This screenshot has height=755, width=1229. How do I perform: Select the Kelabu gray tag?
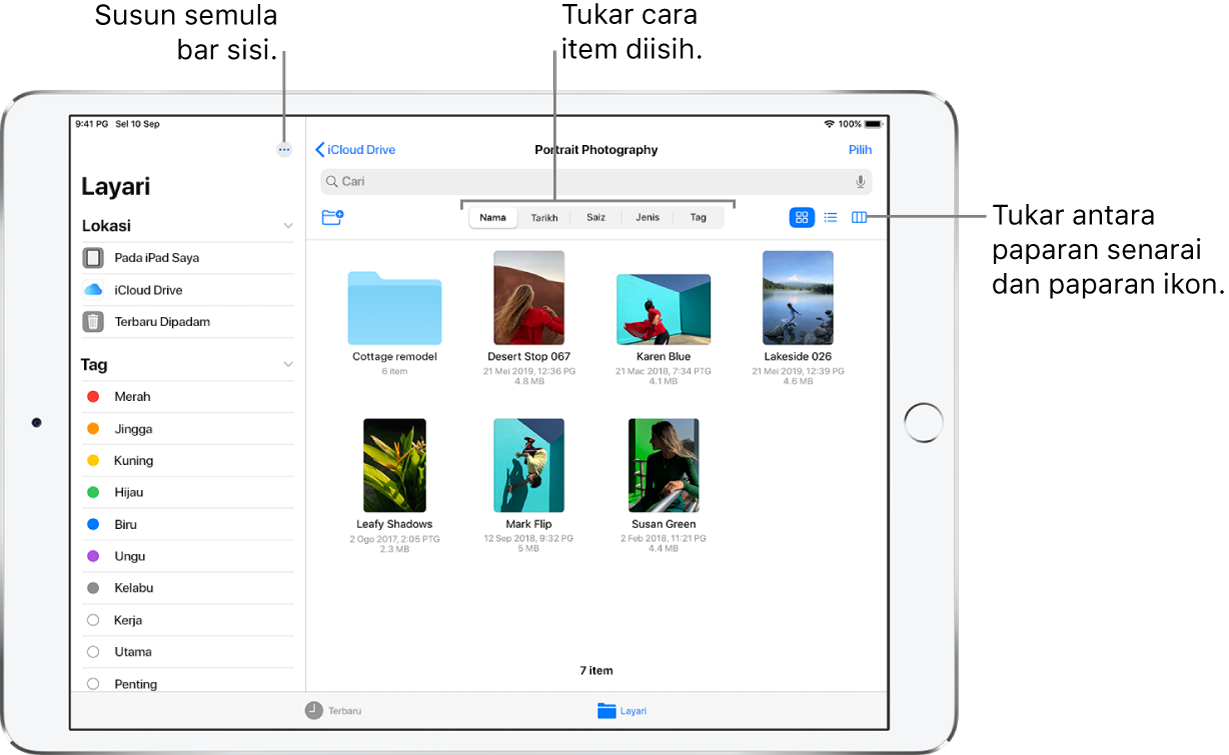click(x=188, y=588)
